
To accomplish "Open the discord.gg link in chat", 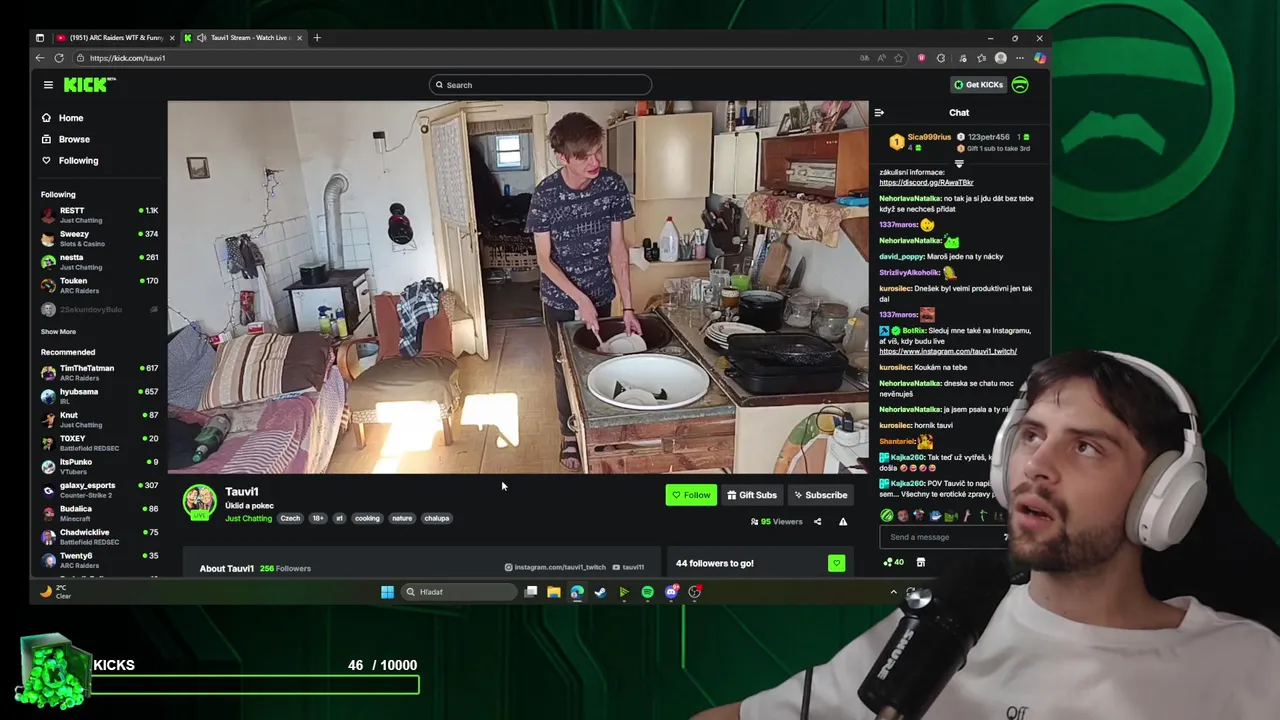I will point(926,183).
